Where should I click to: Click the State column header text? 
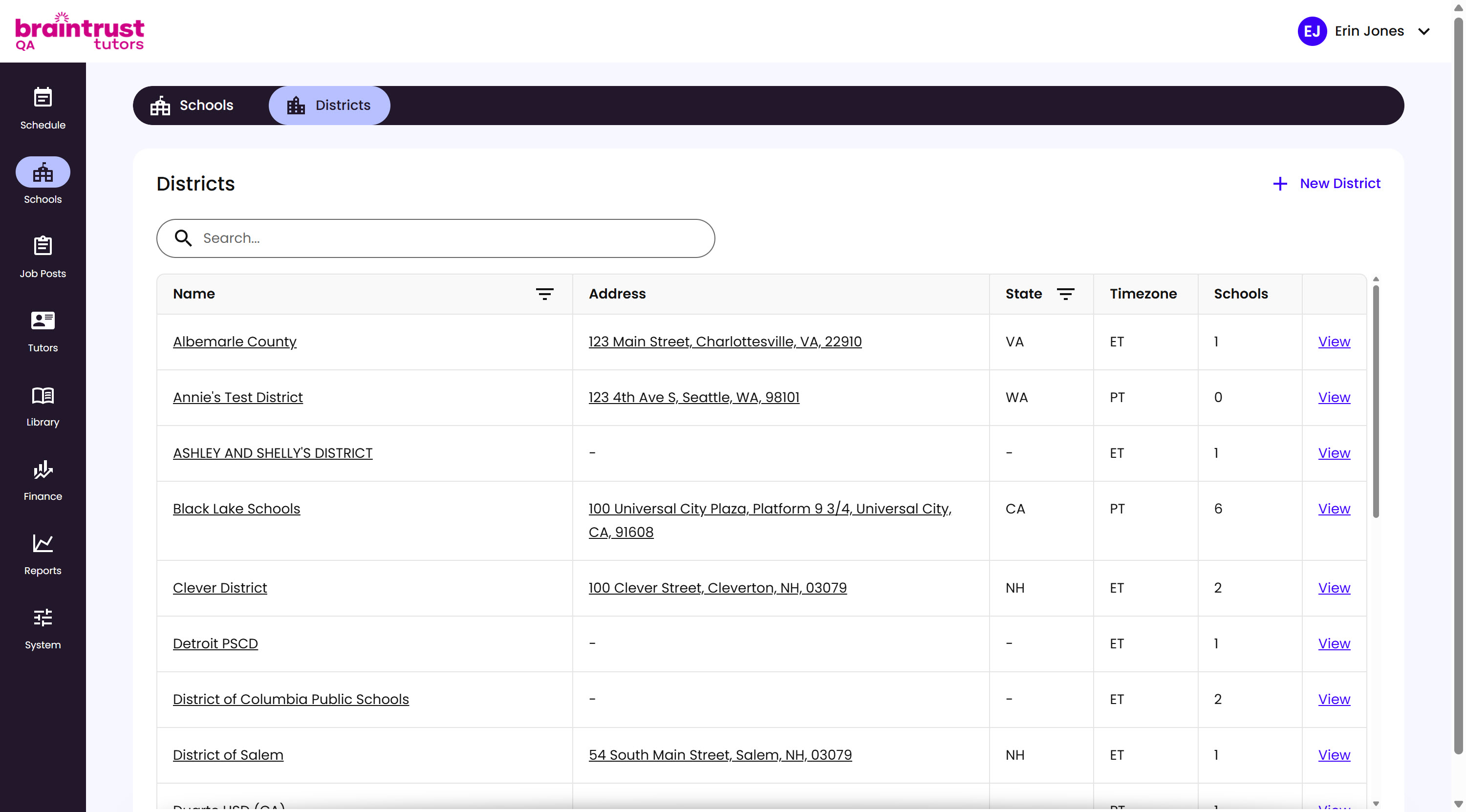[x=1023, y=294]
